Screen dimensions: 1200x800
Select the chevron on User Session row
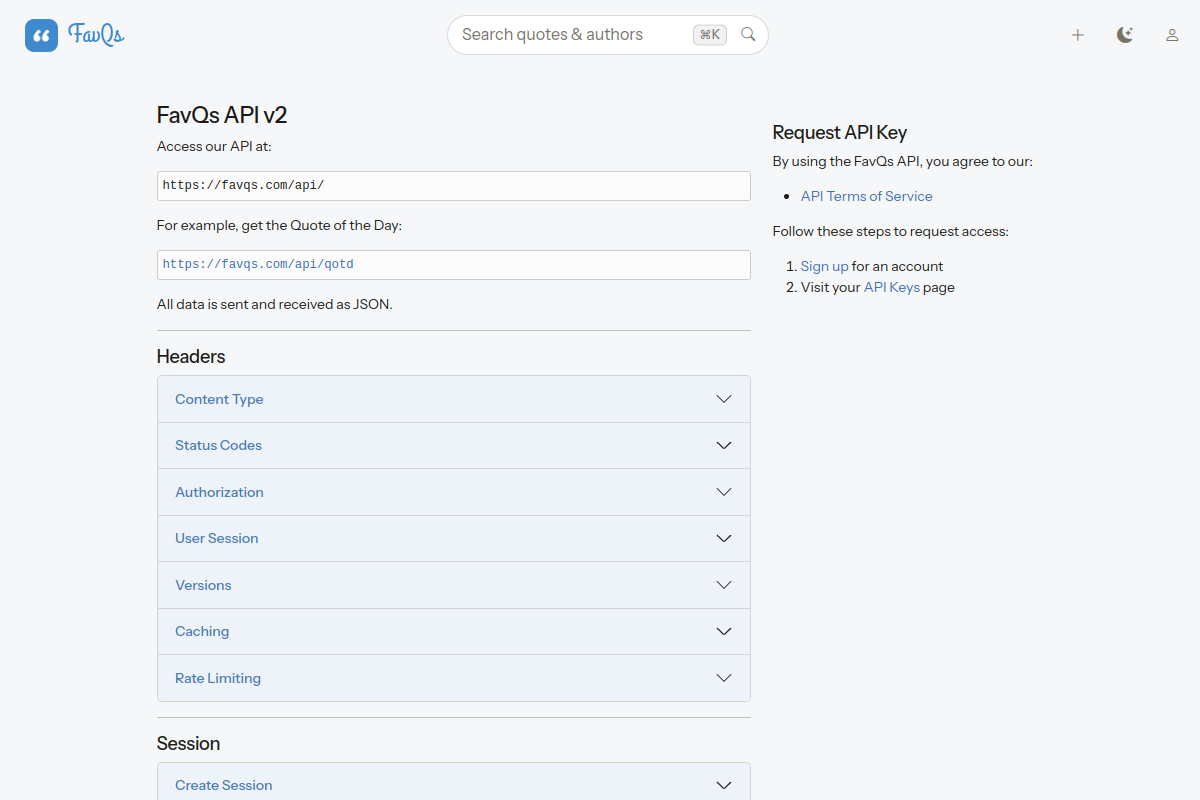tap(724, 538)
